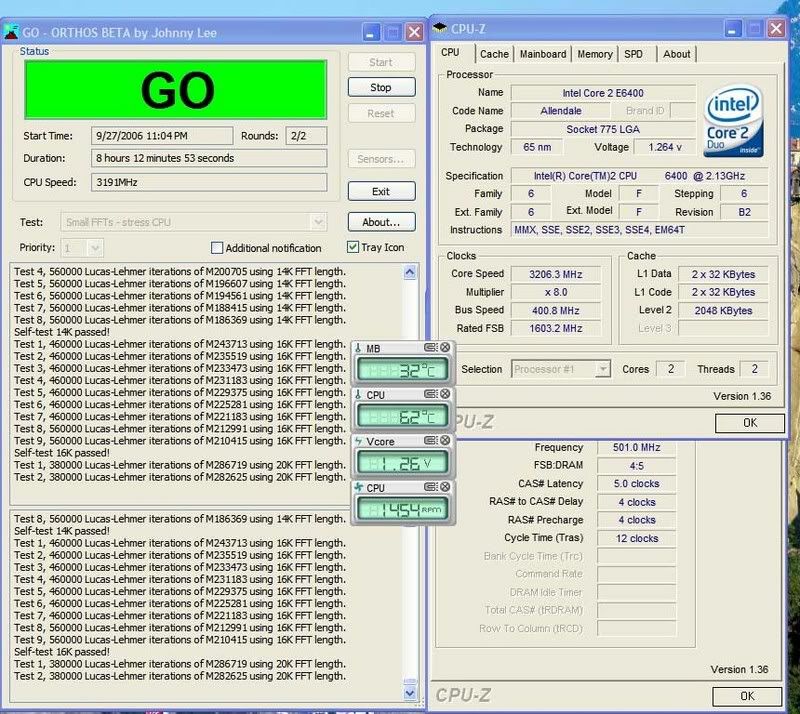Click the MB 32°C temperature display

(402, 370)
